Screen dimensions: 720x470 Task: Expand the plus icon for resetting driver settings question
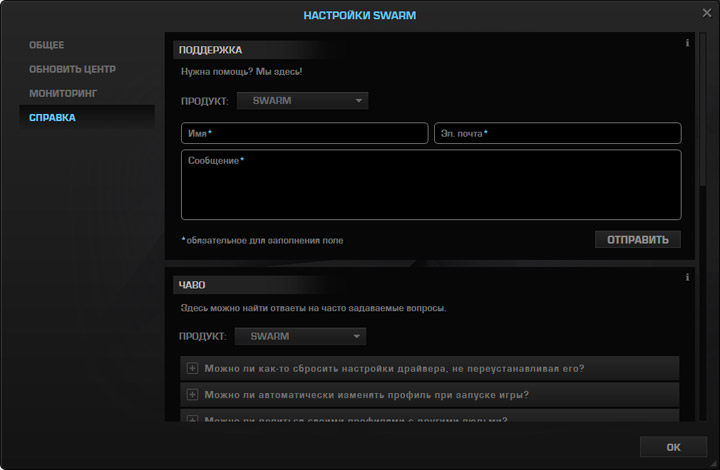pyautogui.click(x=192, y=368)
